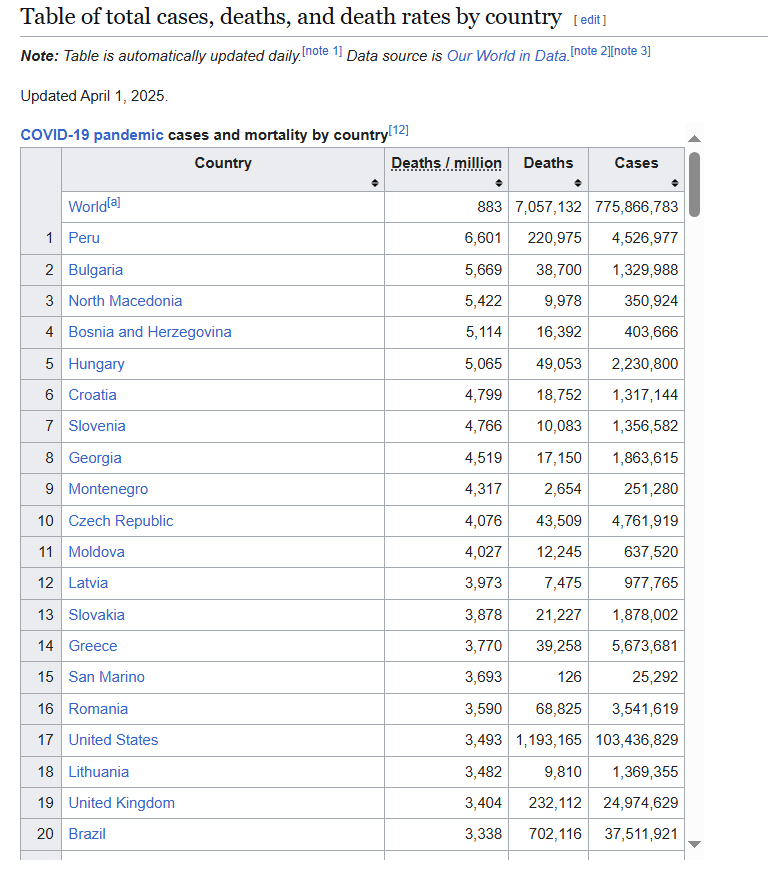The height and width of the screenshot is (872, 768).
Task: Open the edit link next to heading
Action: (x=590, y=20)
